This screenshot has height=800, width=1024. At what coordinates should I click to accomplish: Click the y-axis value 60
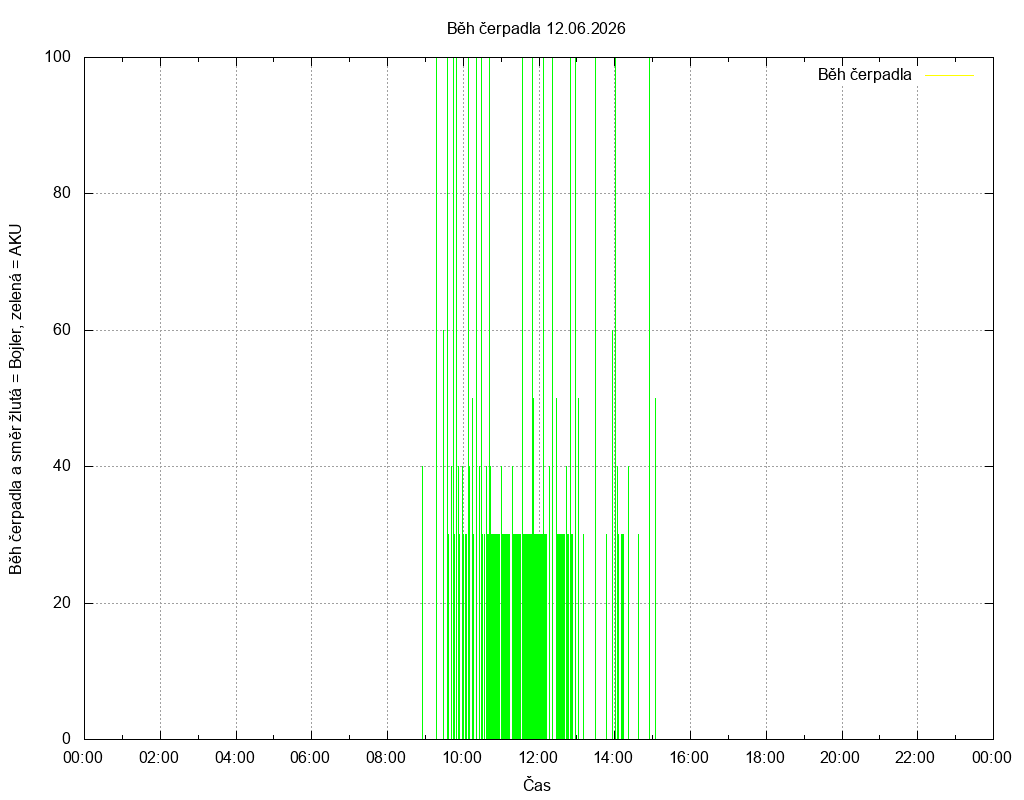pyautogui.click(x=62, y=330)
